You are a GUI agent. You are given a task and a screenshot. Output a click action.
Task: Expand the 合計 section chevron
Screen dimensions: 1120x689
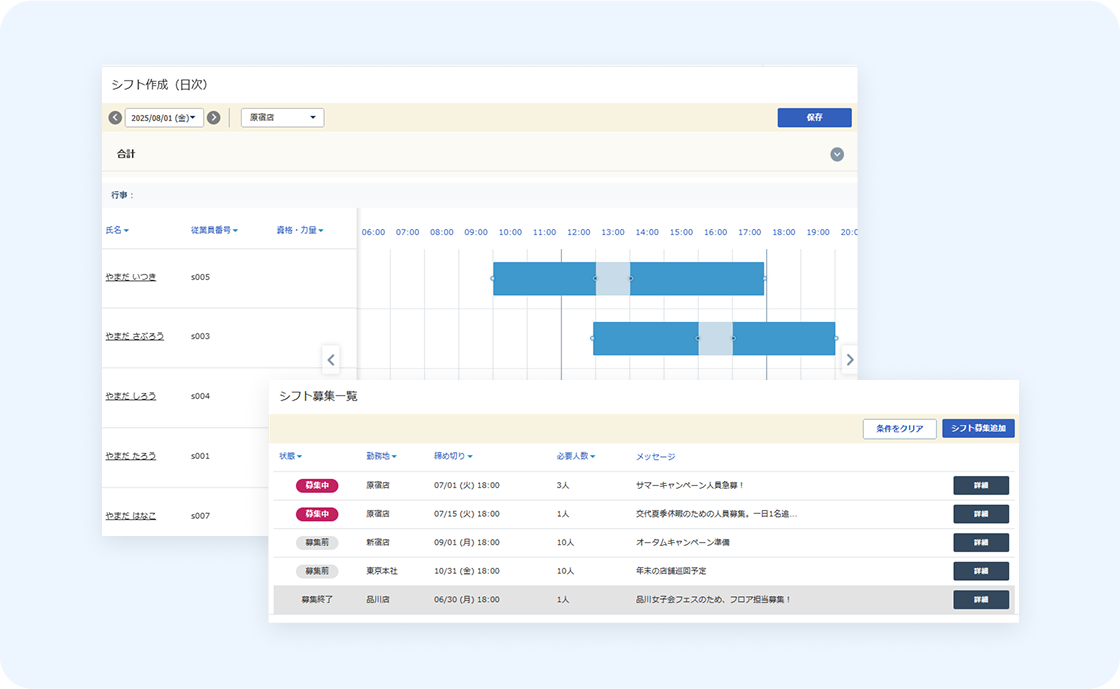(837, 155)
